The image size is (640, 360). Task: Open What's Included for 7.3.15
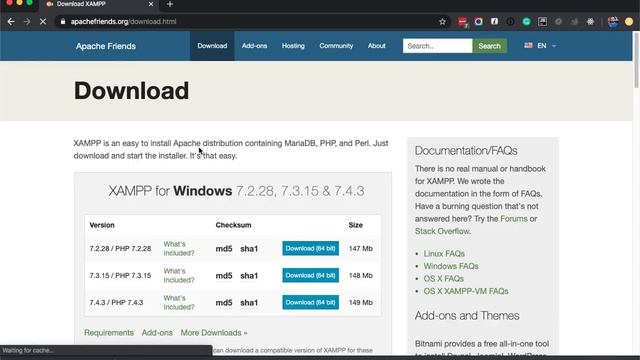[x=179, y=276]
